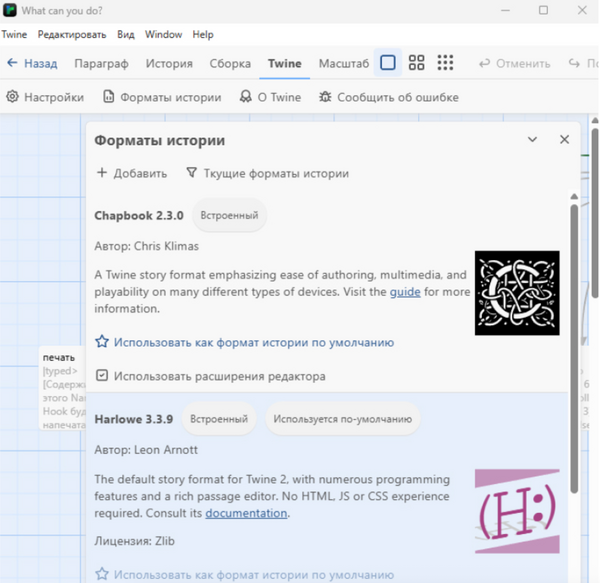Click the Форматы истории toolbar button
600x583 pixels.
162,97
